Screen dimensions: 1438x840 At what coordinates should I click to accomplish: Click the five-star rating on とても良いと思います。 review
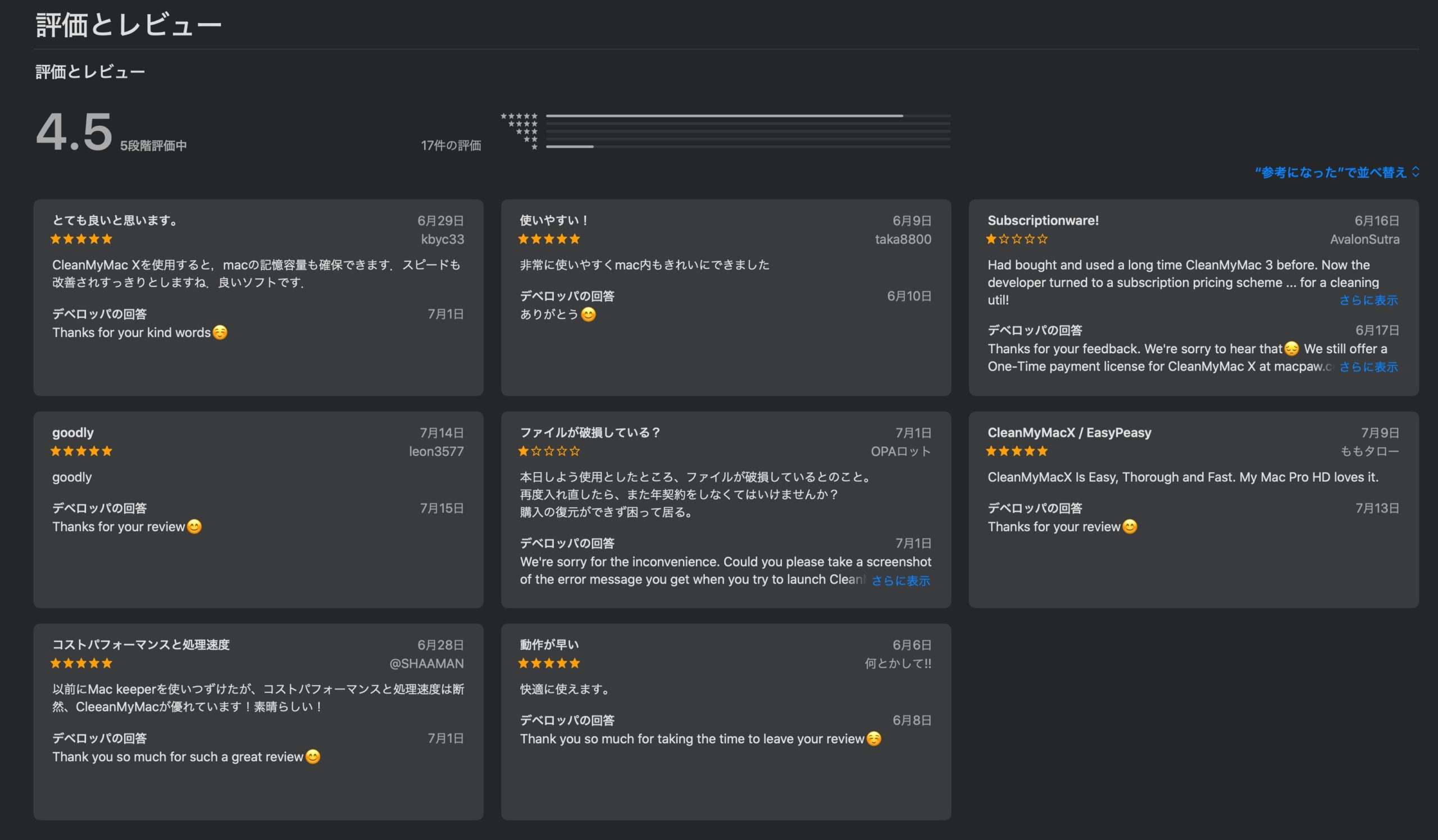pos(81,239)
